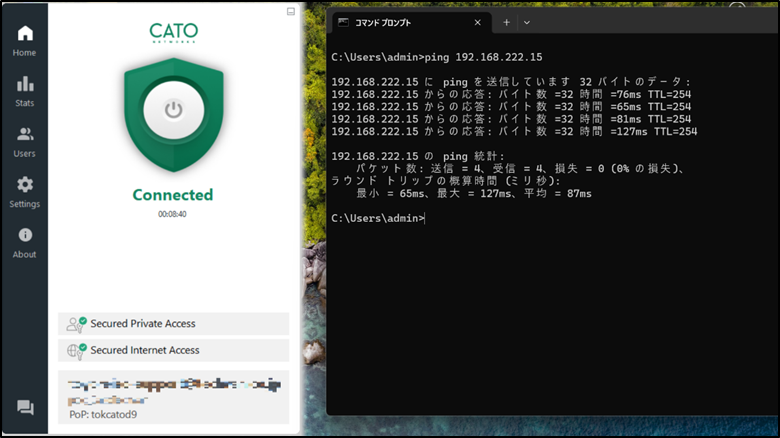Click the PoP: tokcatod9 label
Viewport: 780px width, 438px height.
tap(103, 414)
